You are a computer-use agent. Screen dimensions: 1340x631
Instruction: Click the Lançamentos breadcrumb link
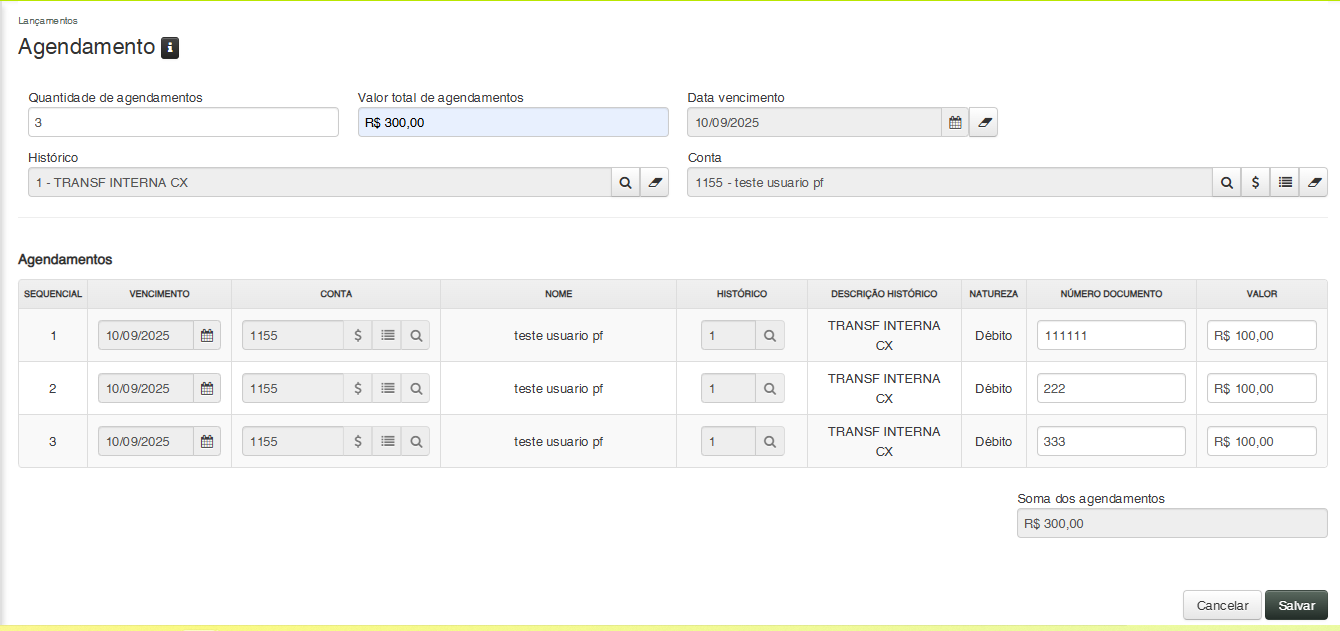pos(48,20)
